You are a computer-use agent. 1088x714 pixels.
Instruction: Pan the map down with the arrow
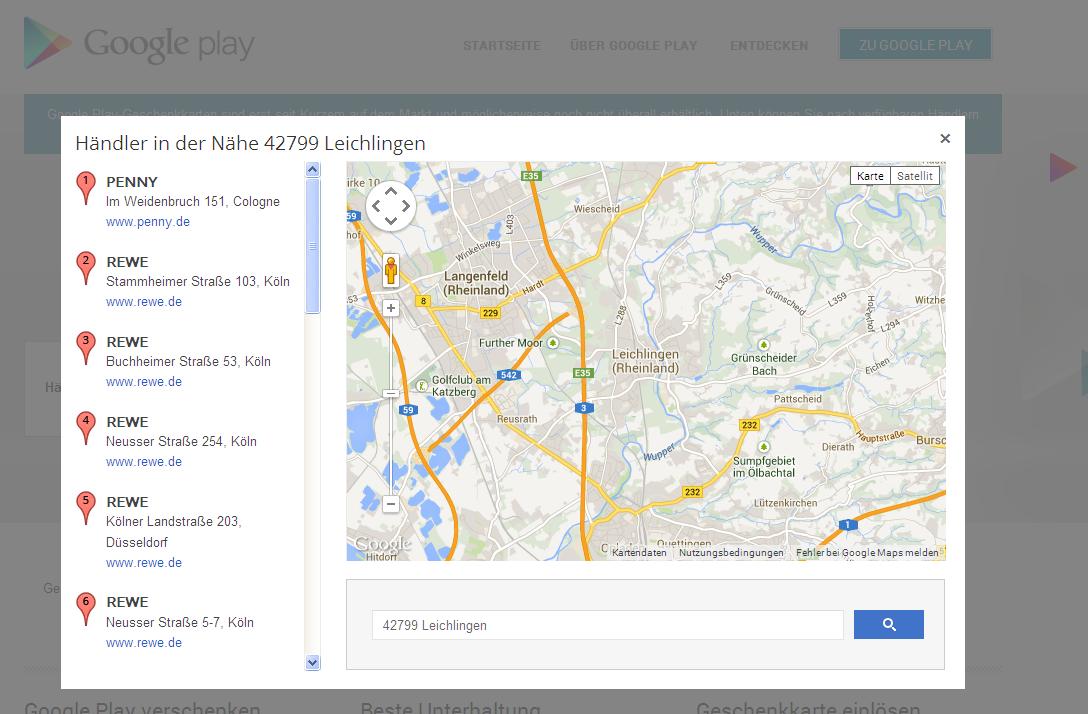pyautogui.click(x=391, y=221)
